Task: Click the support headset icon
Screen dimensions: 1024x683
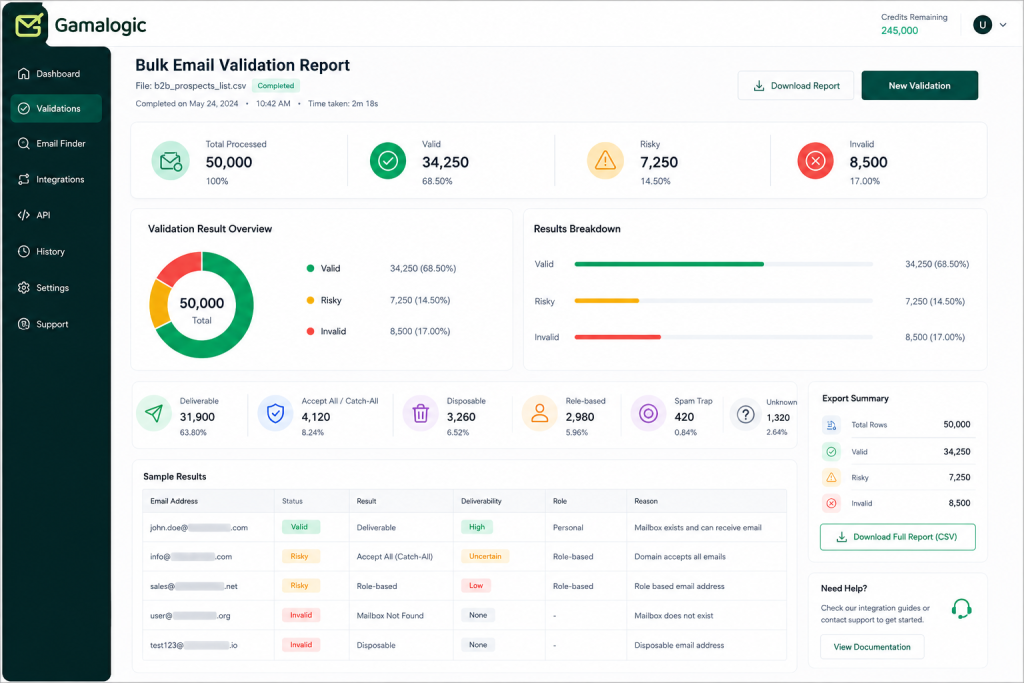Action: (961, 609)
